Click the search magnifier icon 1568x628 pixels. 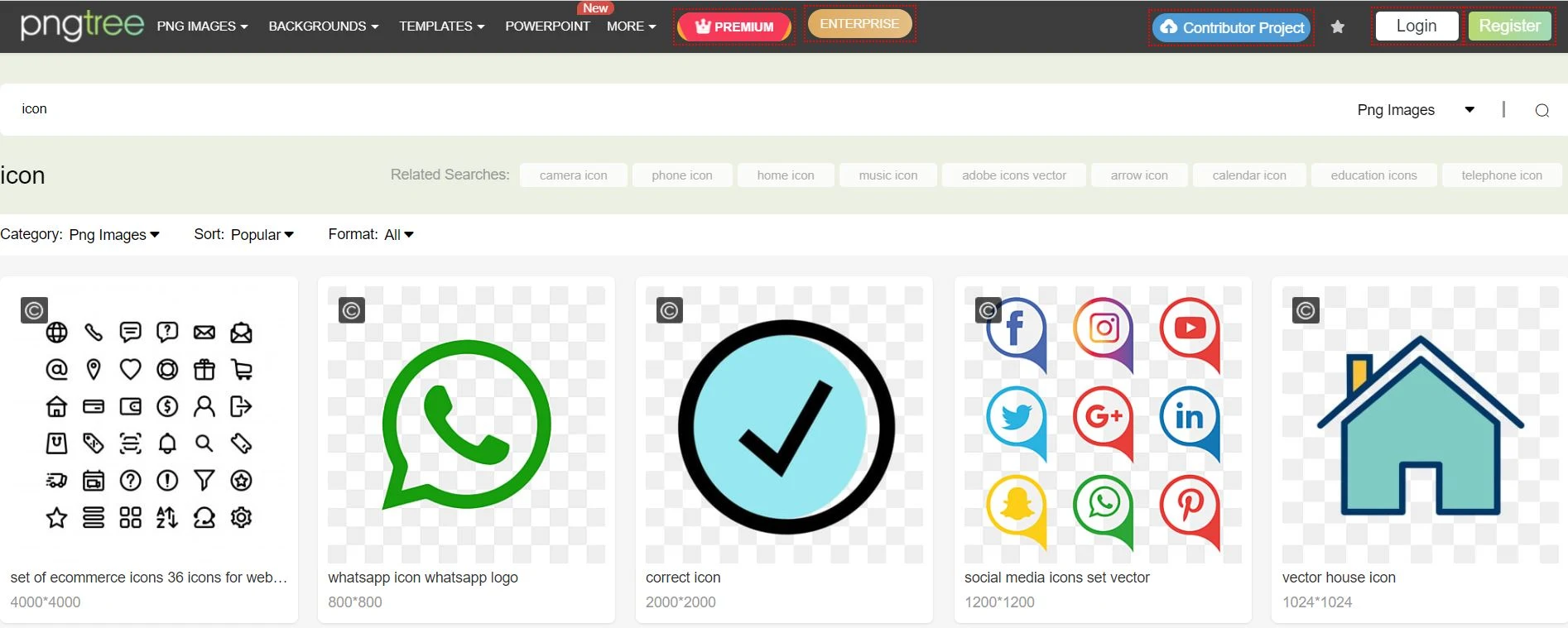(x=1542, y=110)
